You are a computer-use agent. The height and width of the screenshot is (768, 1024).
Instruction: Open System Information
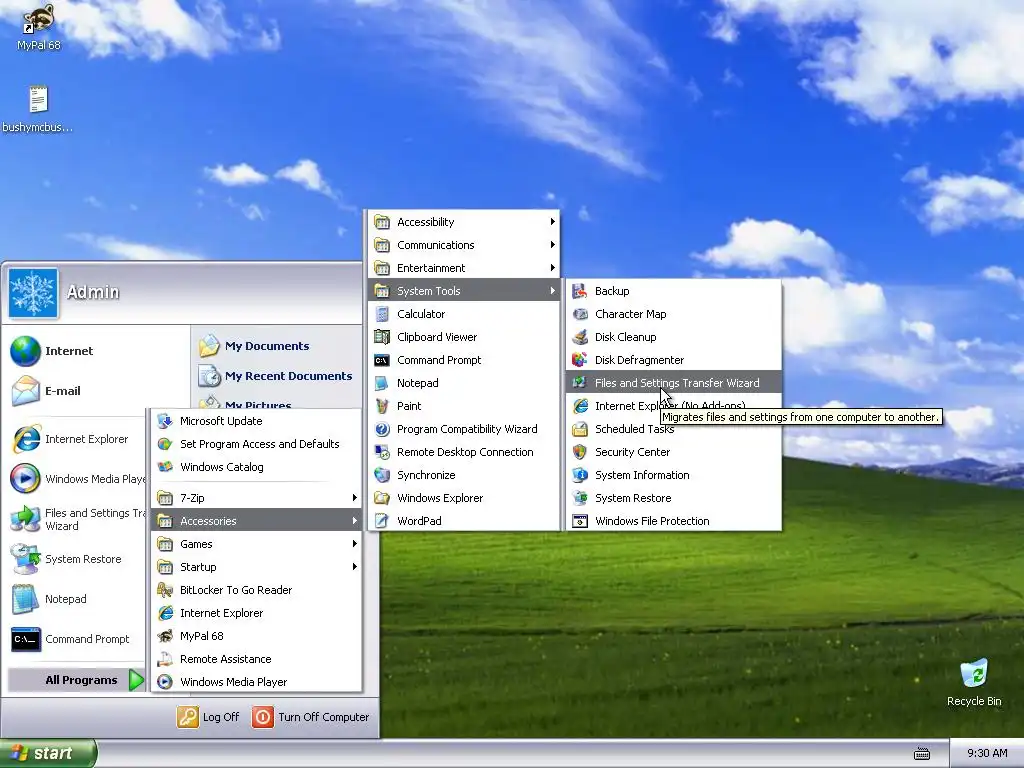673,475
